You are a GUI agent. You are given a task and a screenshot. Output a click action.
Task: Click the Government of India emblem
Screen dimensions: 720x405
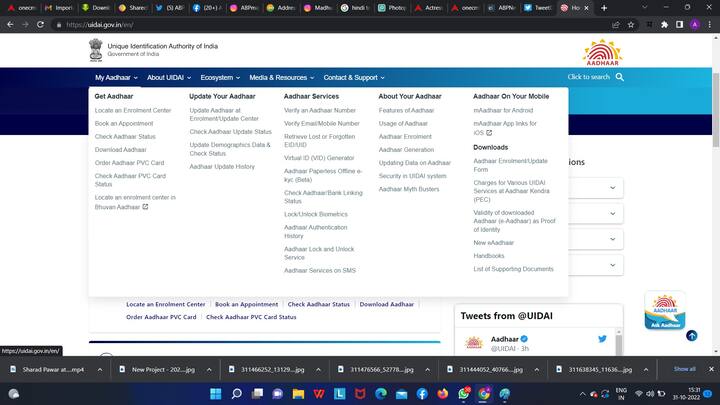pyautogui.click(x=95, y=50)
